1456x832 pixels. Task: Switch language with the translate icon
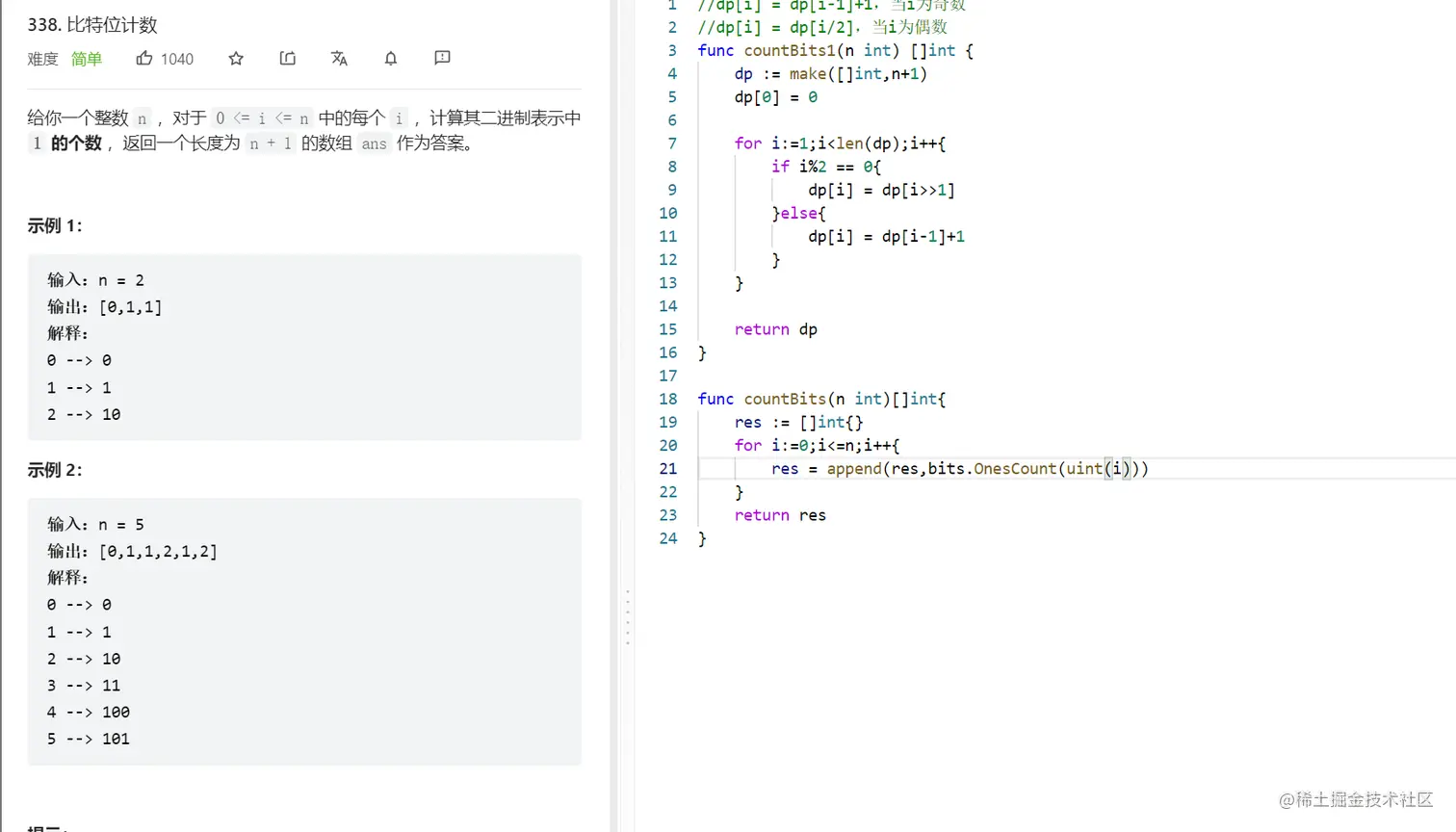tap(339, 59)
